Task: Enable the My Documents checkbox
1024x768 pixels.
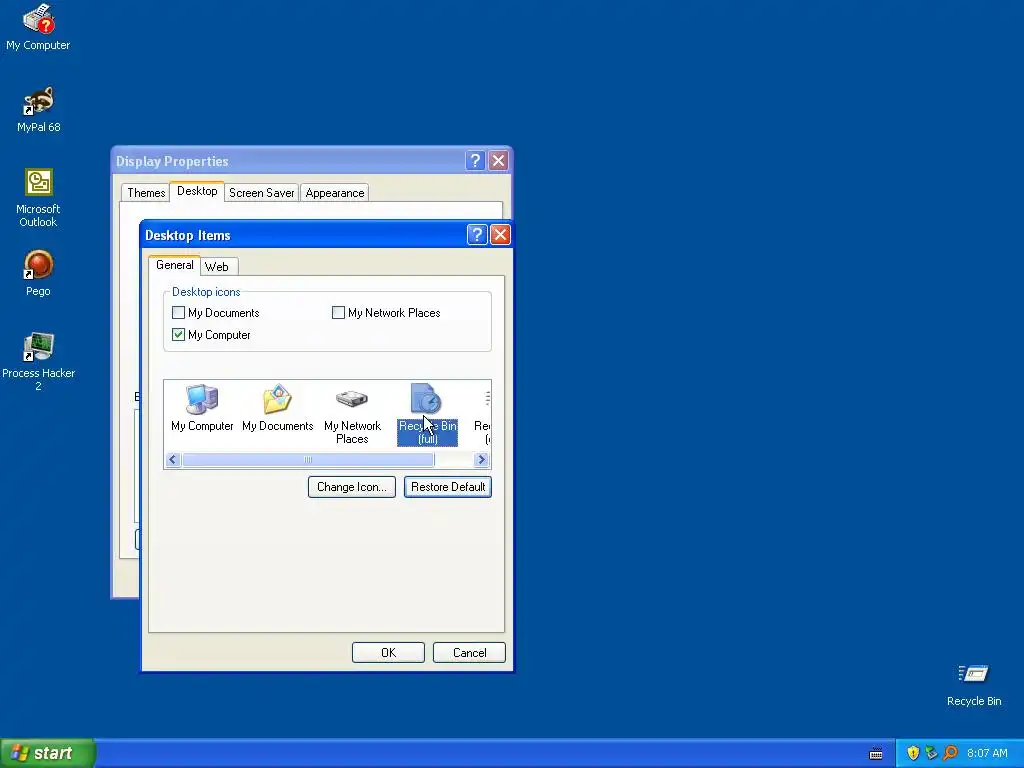Action: coord(178,312)
